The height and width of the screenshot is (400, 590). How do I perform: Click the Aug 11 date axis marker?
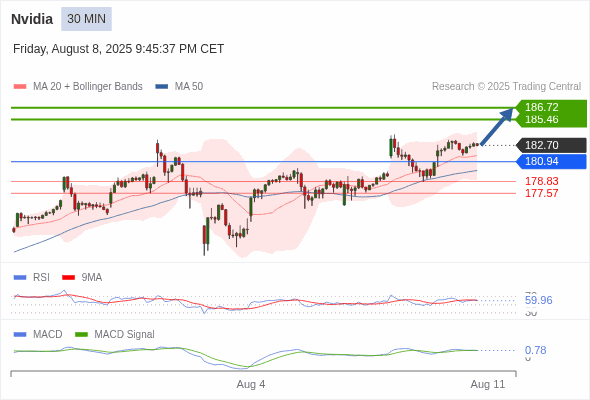coord(488,384)
